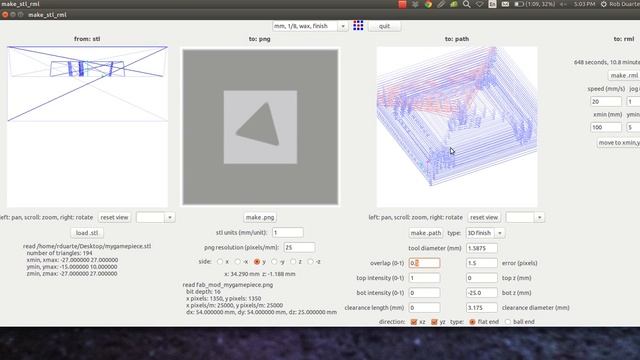The height and width of the screenshot is (360, 640).
Task: Click the mail envelope indicator
Action: (x=505, y=4)
